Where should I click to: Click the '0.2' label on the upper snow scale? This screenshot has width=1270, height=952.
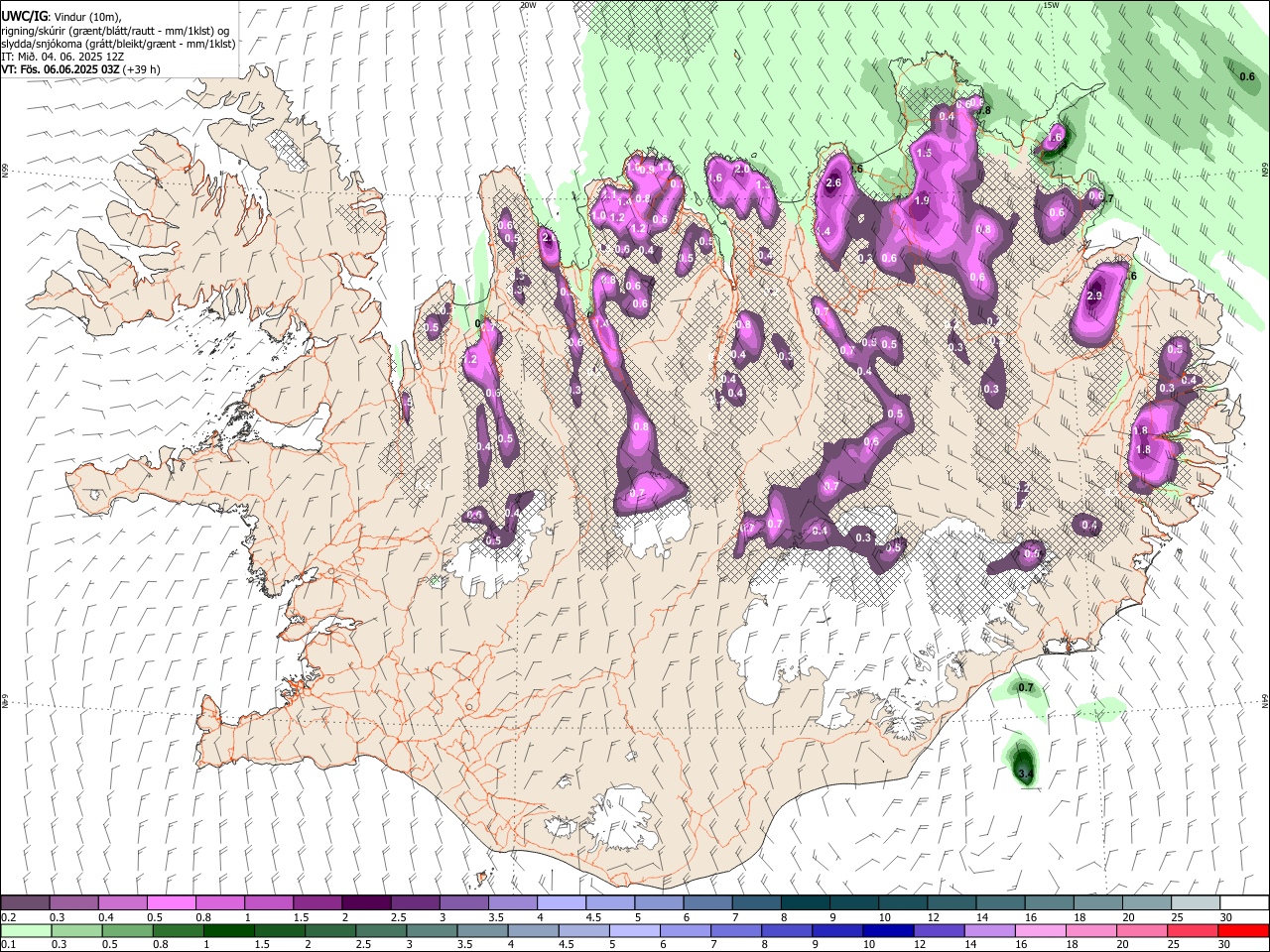(7, 917)
